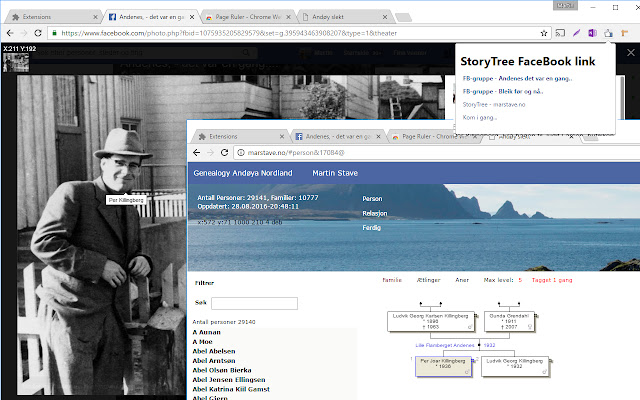Switch to Aner tree view
Viewport: 640px width, 400px height.
click(x=462, y=280)
